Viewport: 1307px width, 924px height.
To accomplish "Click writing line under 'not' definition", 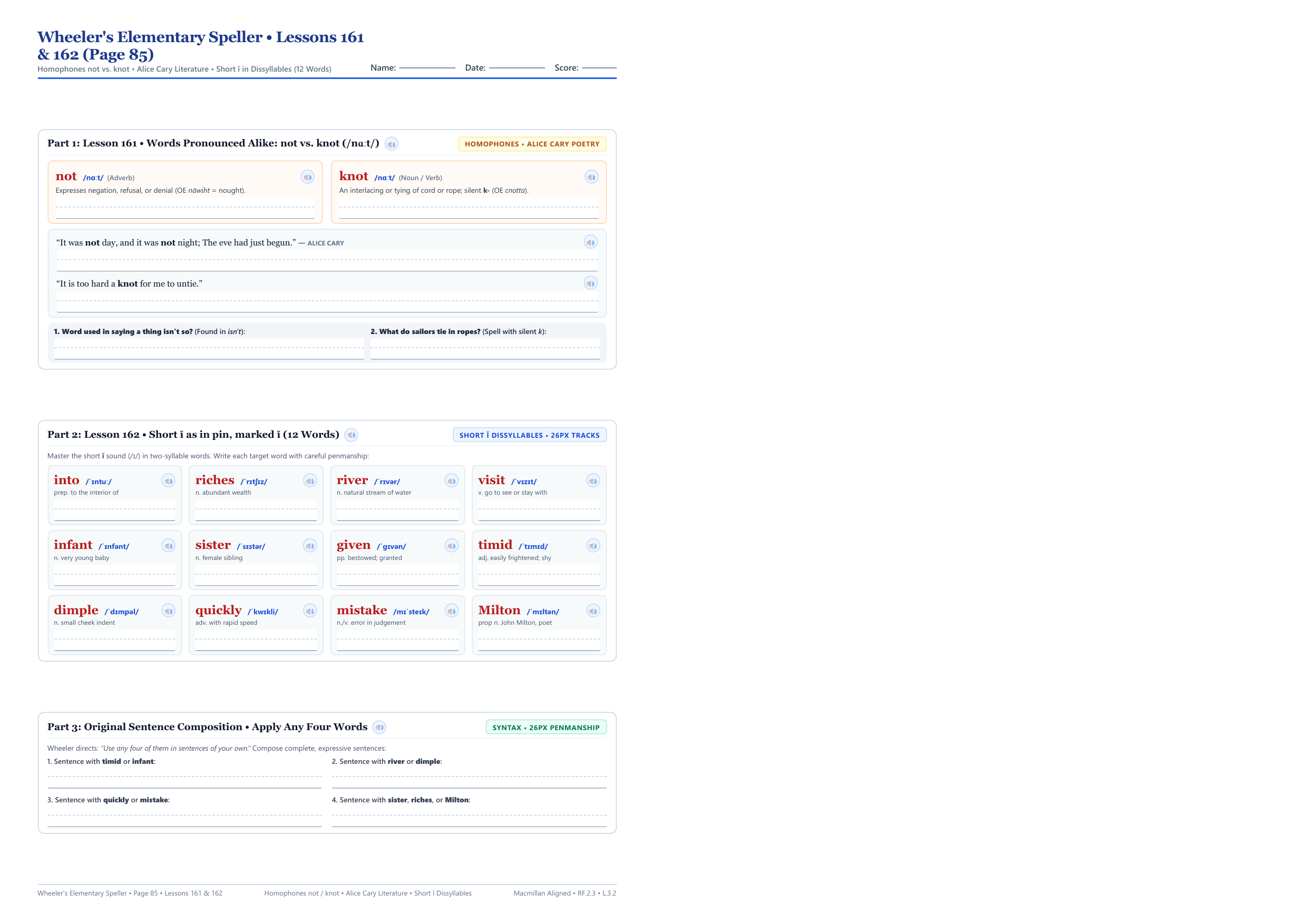I will [185, 208].
